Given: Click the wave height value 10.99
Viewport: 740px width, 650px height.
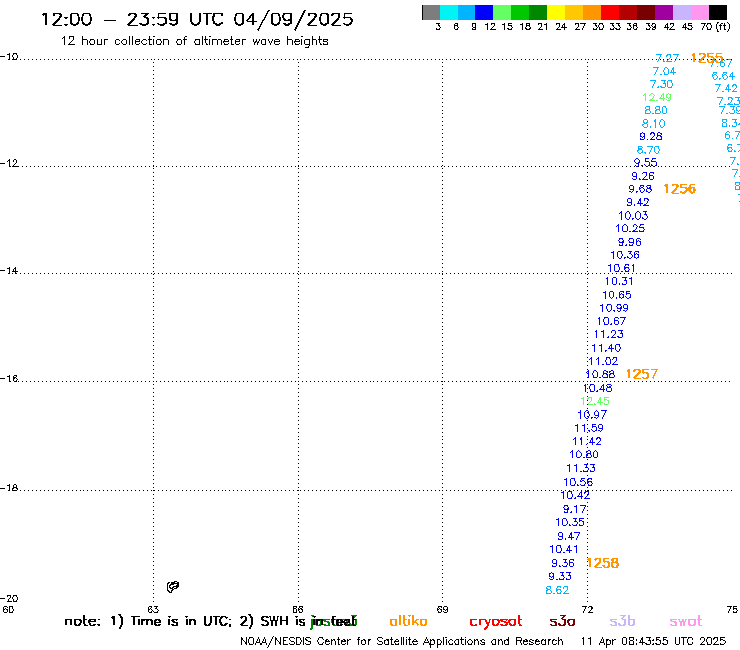Looking at the screenshot, I should point(614,308).
